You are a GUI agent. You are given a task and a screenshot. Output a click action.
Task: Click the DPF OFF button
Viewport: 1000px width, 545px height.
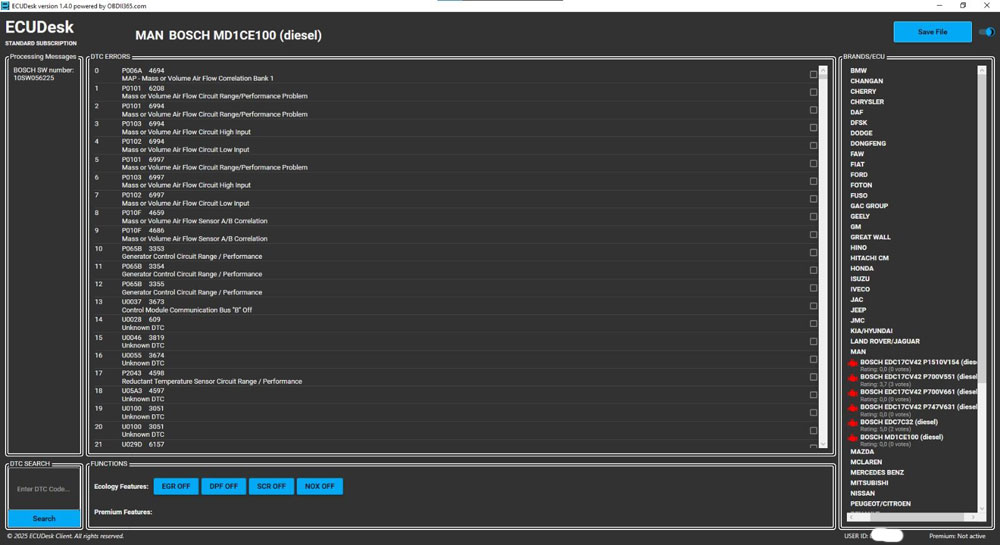tap(224, 486)
